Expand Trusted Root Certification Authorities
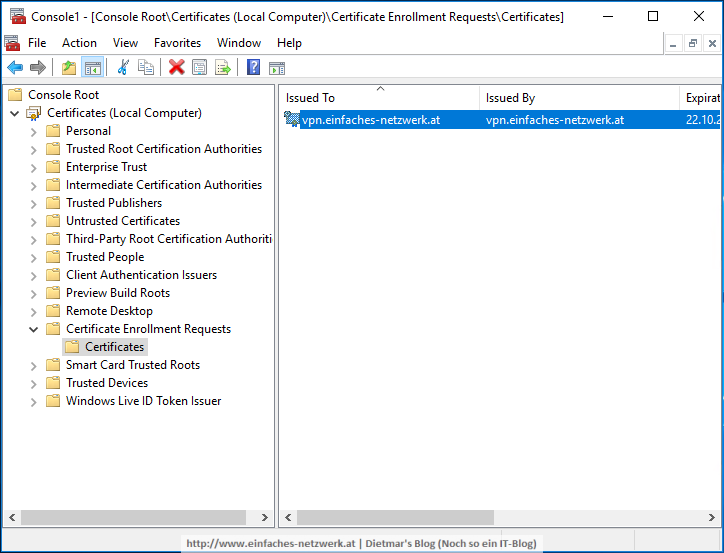Viewport: 724px width, 553px height. [x=34, y=150]
